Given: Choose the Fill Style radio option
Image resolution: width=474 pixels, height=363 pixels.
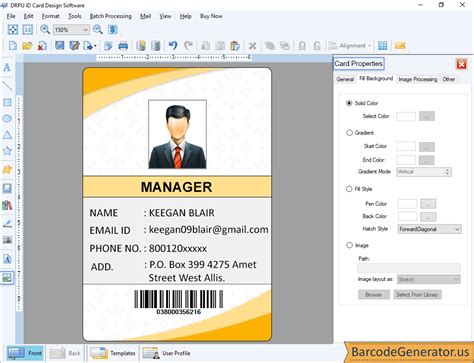Looking at the screenshot, I should point(349,189).
